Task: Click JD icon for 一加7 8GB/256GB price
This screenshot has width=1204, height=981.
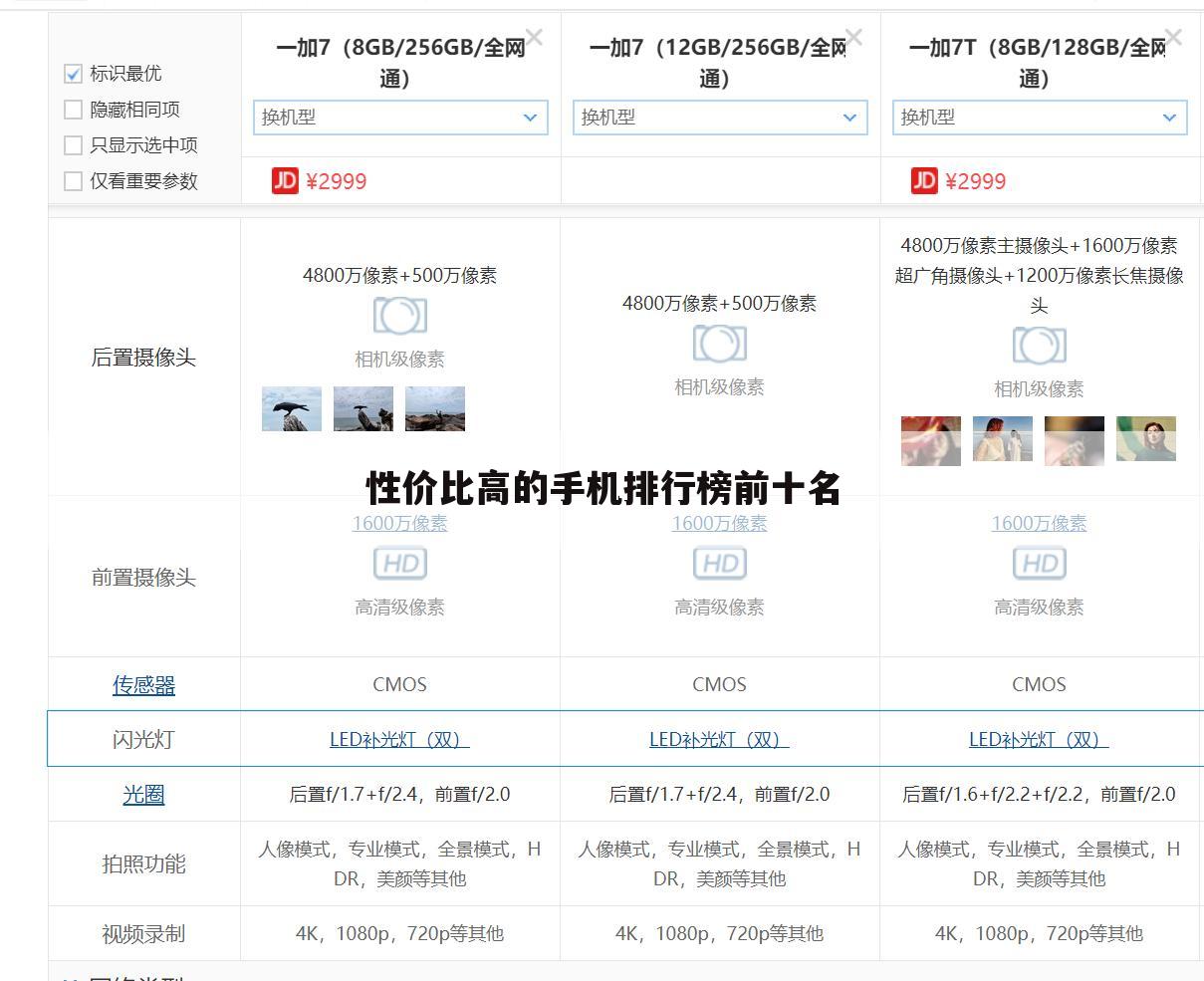Action: click(x=285, y=180)
